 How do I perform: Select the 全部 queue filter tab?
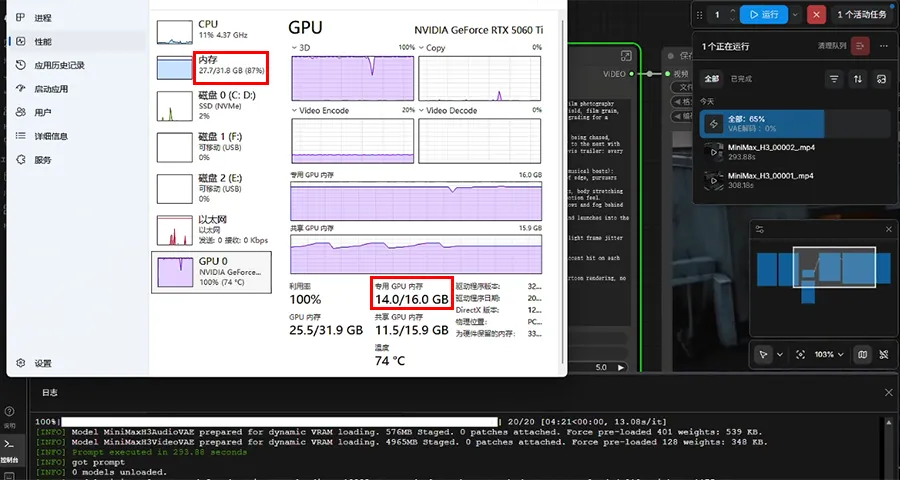(x=712, y=79)
